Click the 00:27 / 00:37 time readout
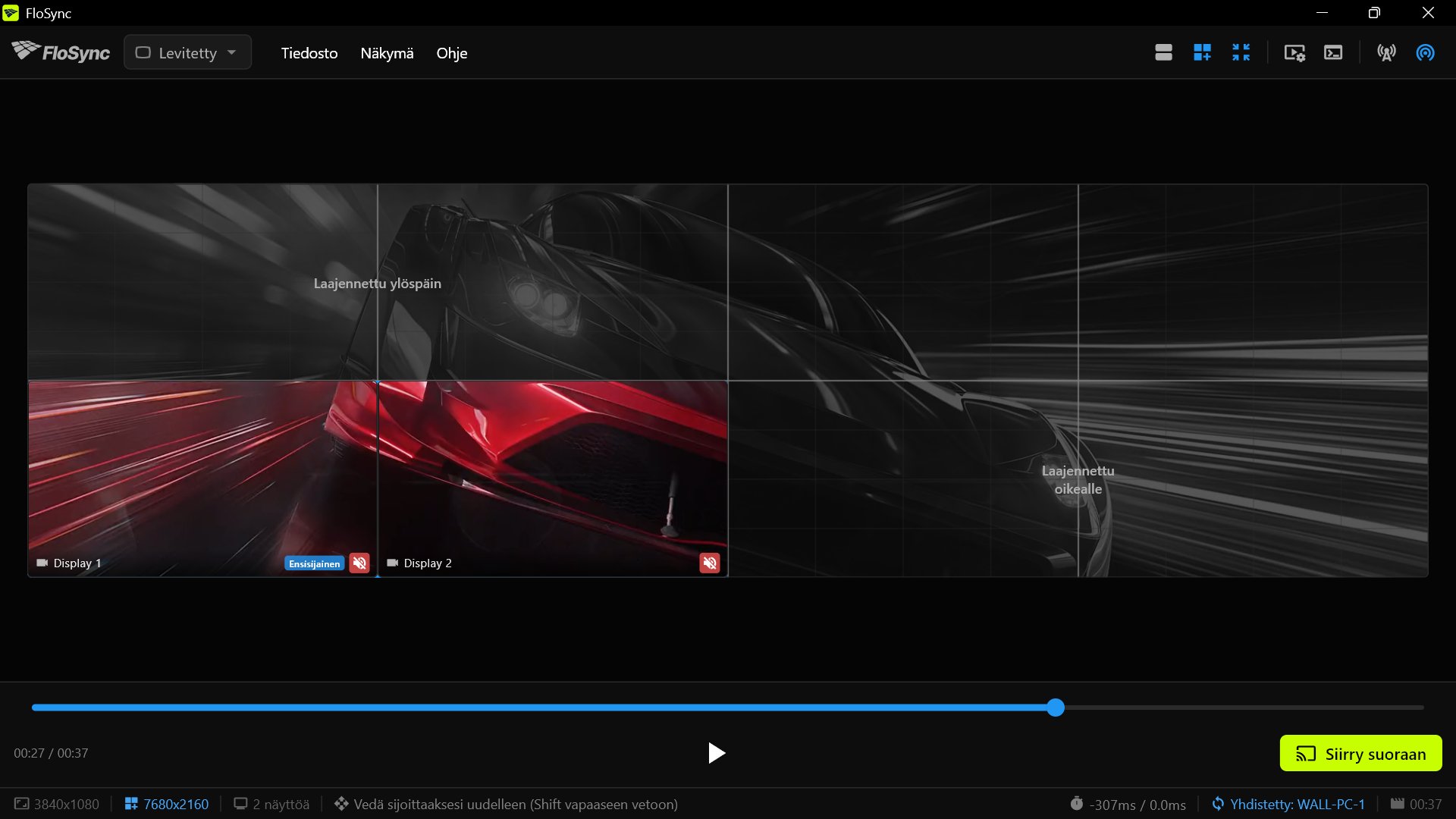Image resolution: width=1456 pixels, height=819 pixels. coord(51,753)
